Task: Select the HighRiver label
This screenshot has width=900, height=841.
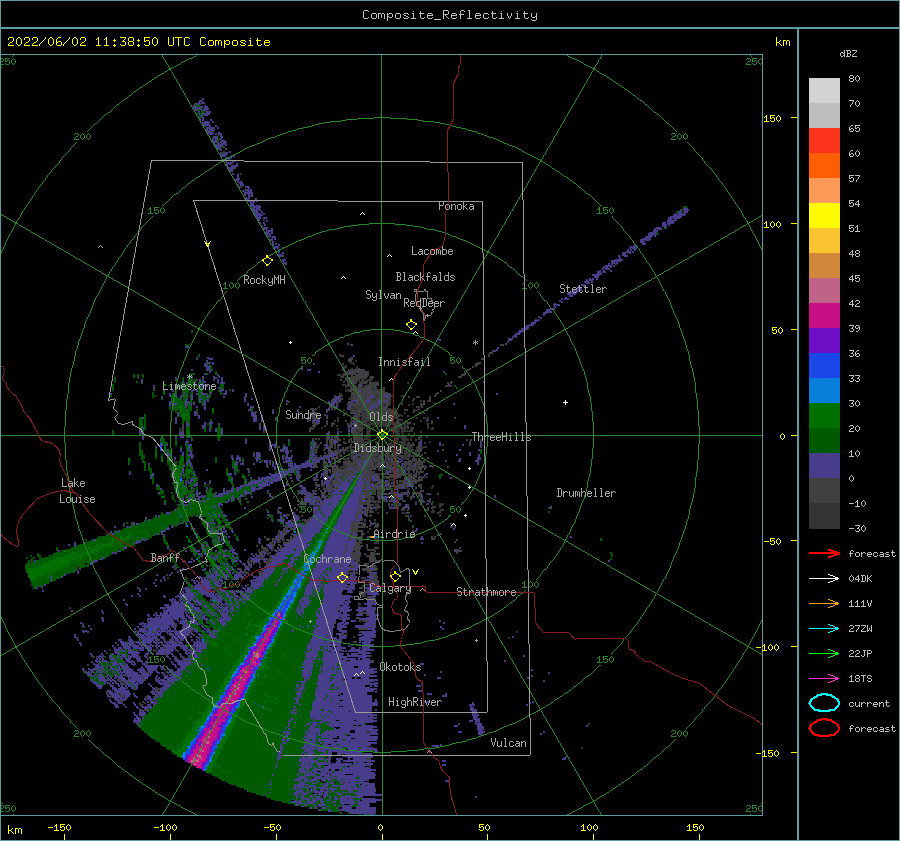Action: pyautogui.click(x=415, y=702)
